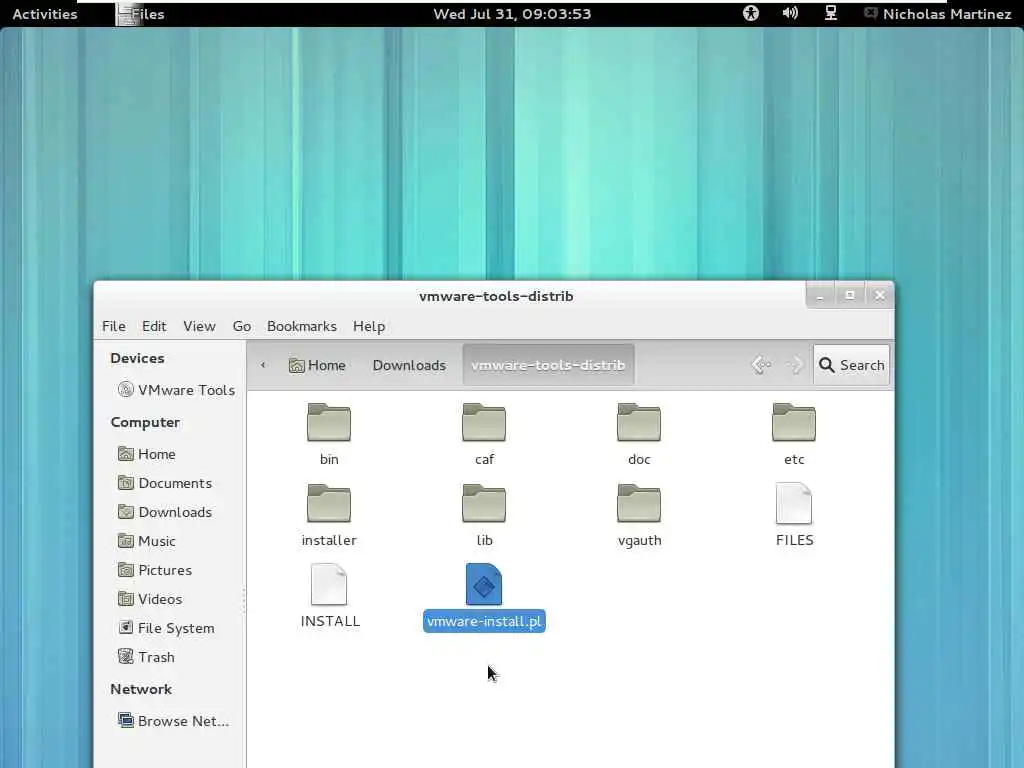Click the Downloads sidebar folder icon
The height and width of the screenshot is (768, 1024).
click(125, 511)
